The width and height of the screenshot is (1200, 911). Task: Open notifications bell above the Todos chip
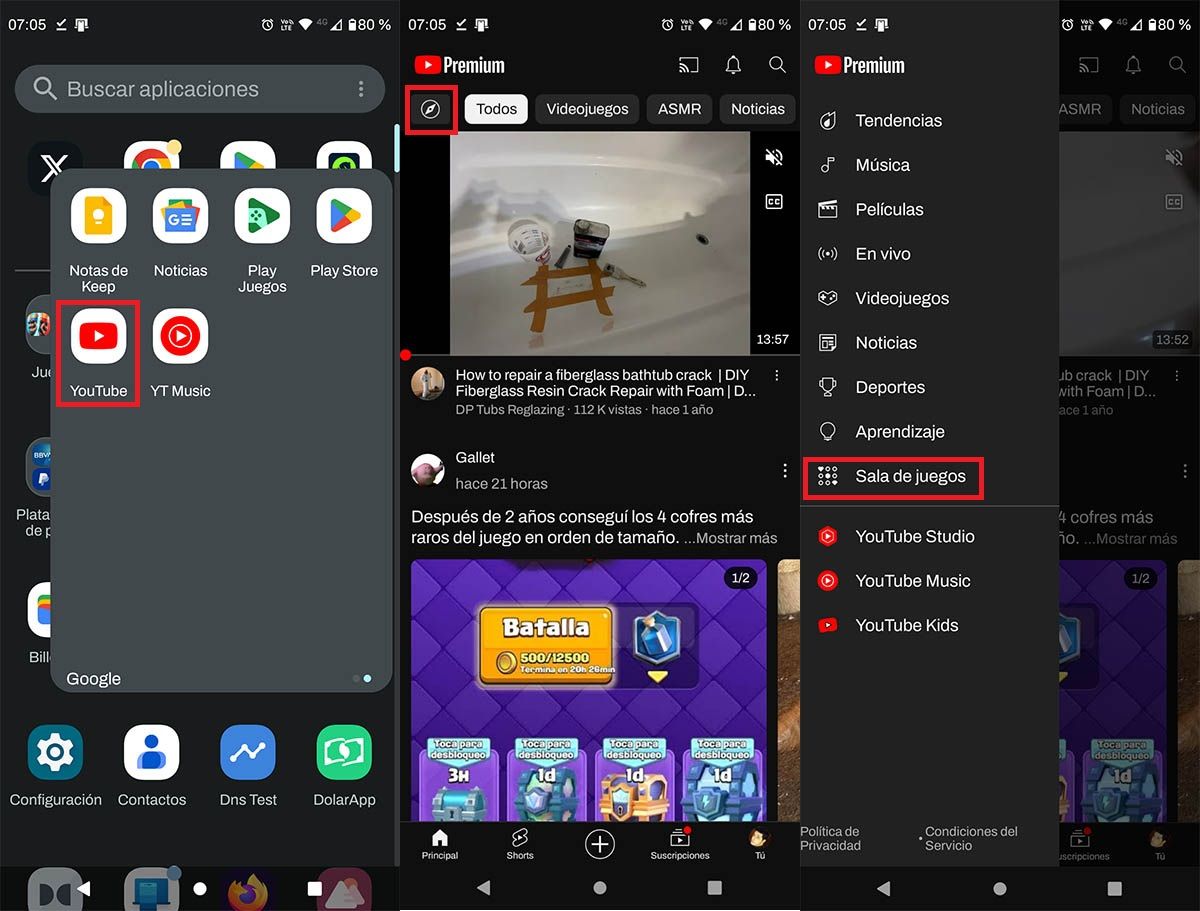click(x=733, y=65)
